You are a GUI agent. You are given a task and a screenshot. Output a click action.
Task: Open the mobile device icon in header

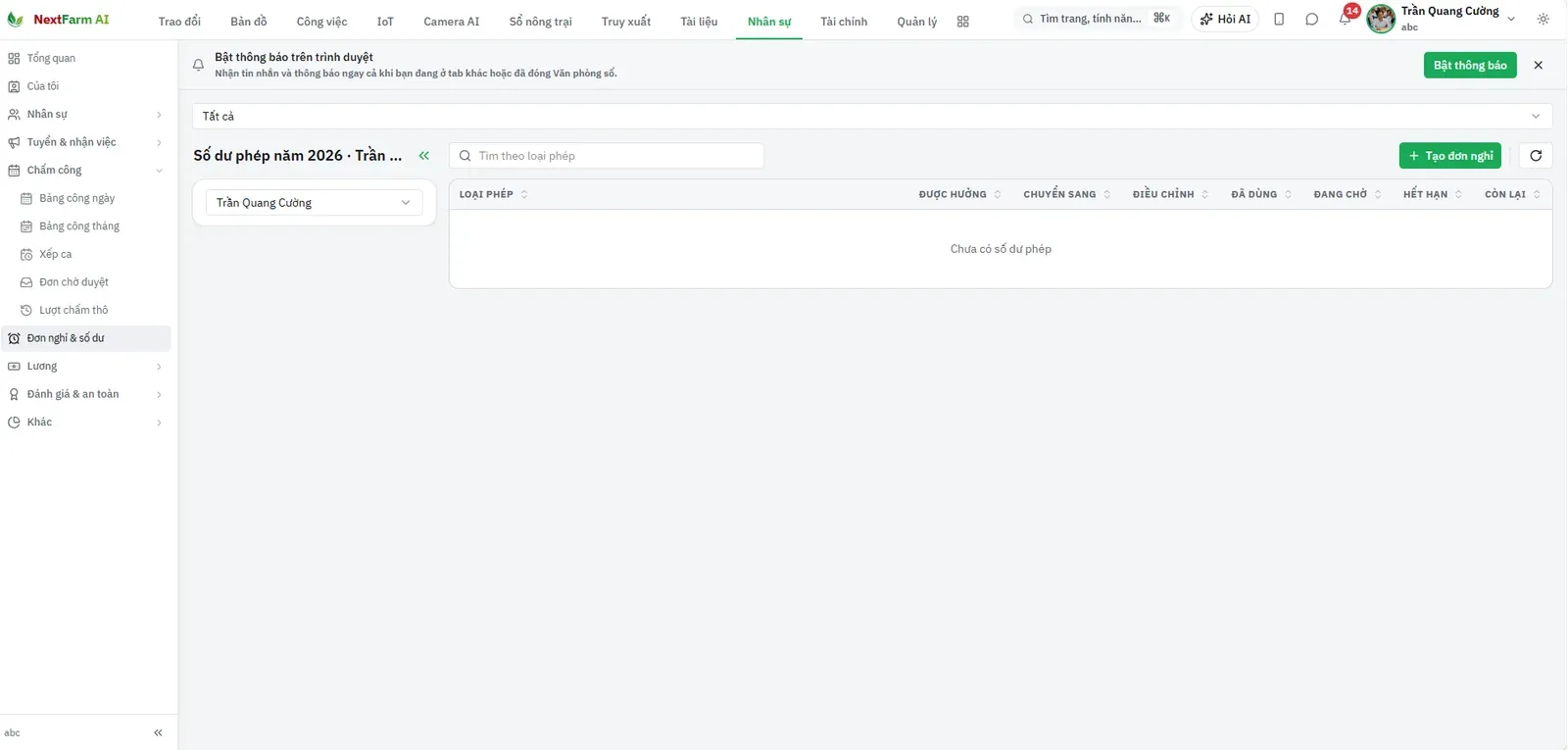click(x=1279, y=19)
